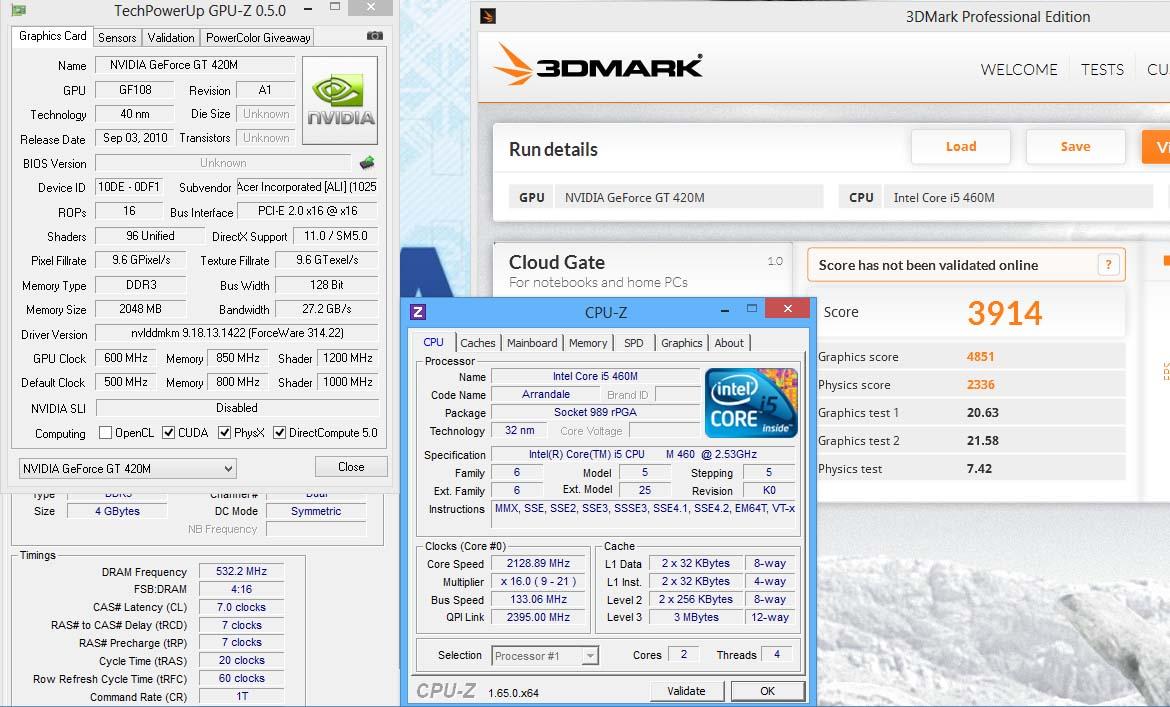Image resolution: width=1170 pixels, height=707 pixels.
Task: Click the Level 3 cache value 3 MBytes
Action: [x=695, y=617]
